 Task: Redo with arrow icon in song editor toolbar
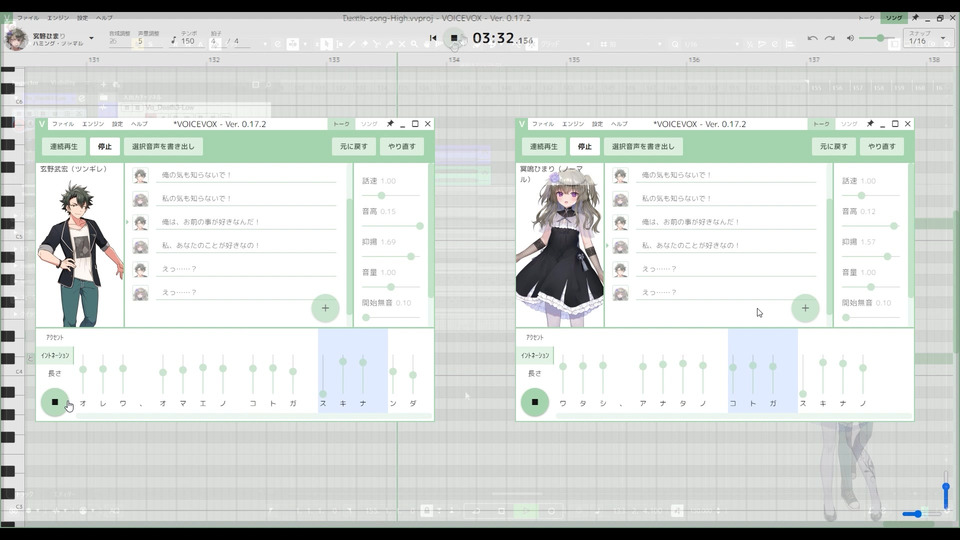tap(830, 38)
